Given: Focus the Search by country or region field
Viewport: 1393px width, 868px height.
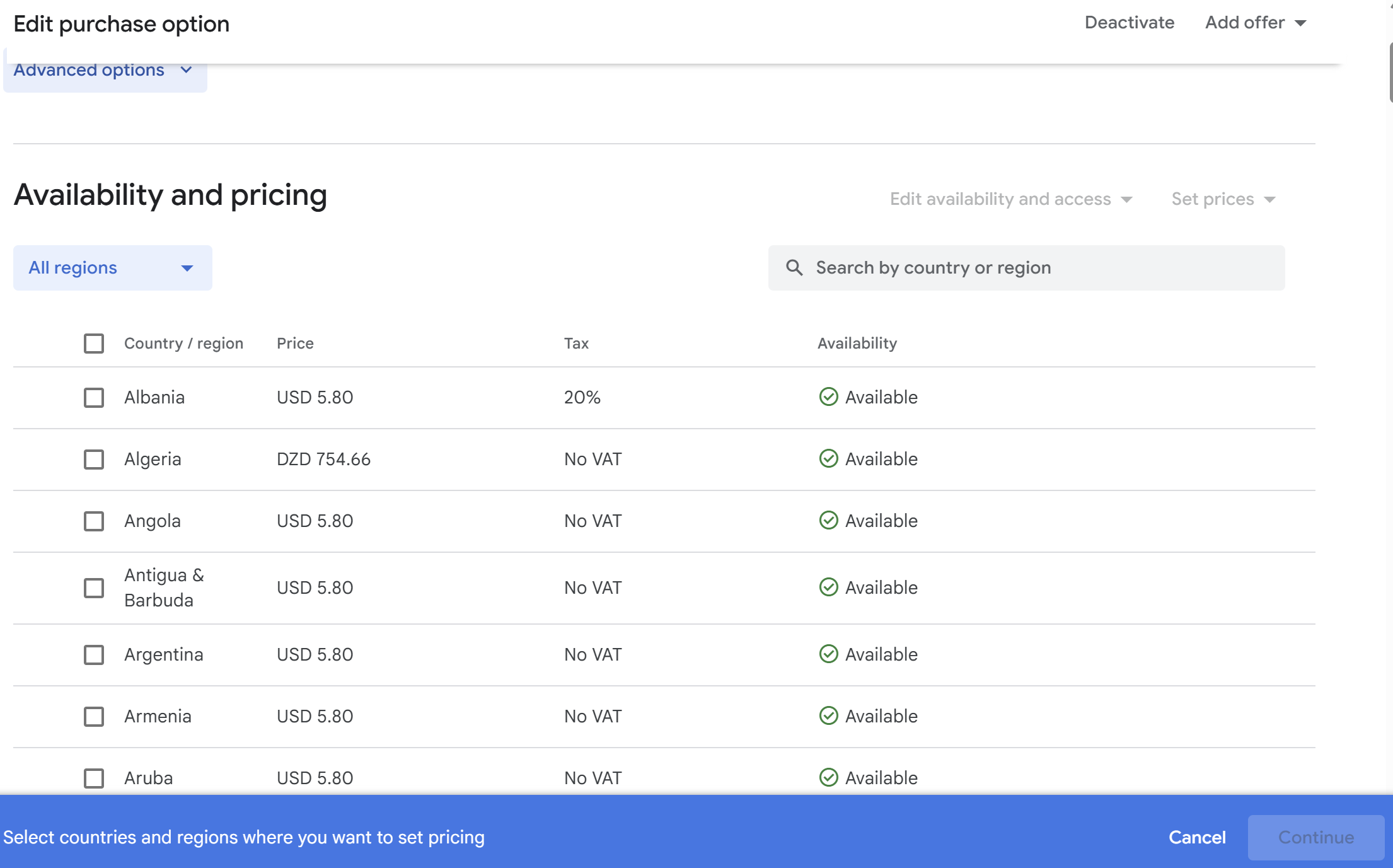Looking at the screenshot, I should coord(1026,268).
